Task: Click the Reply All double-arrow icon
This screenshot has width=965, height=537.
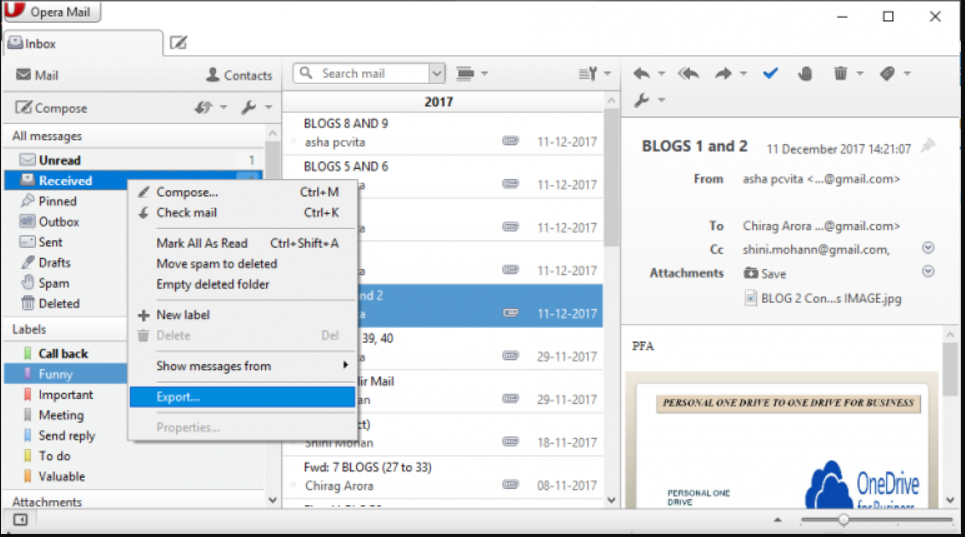Action: pos(688,74)
